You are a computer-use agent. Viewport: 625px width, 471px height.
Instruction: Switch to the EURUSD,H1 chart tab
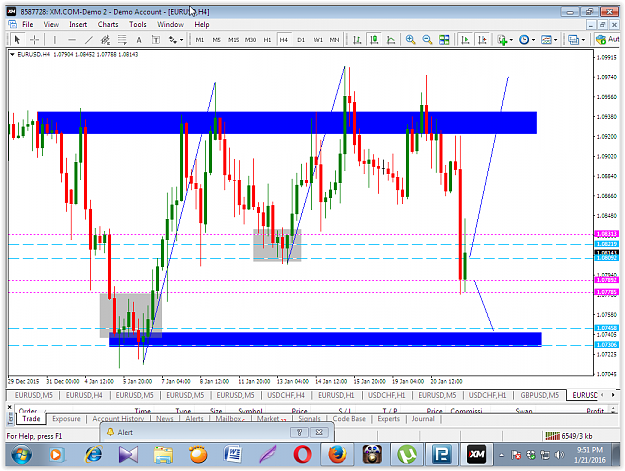tap(336, 395)
